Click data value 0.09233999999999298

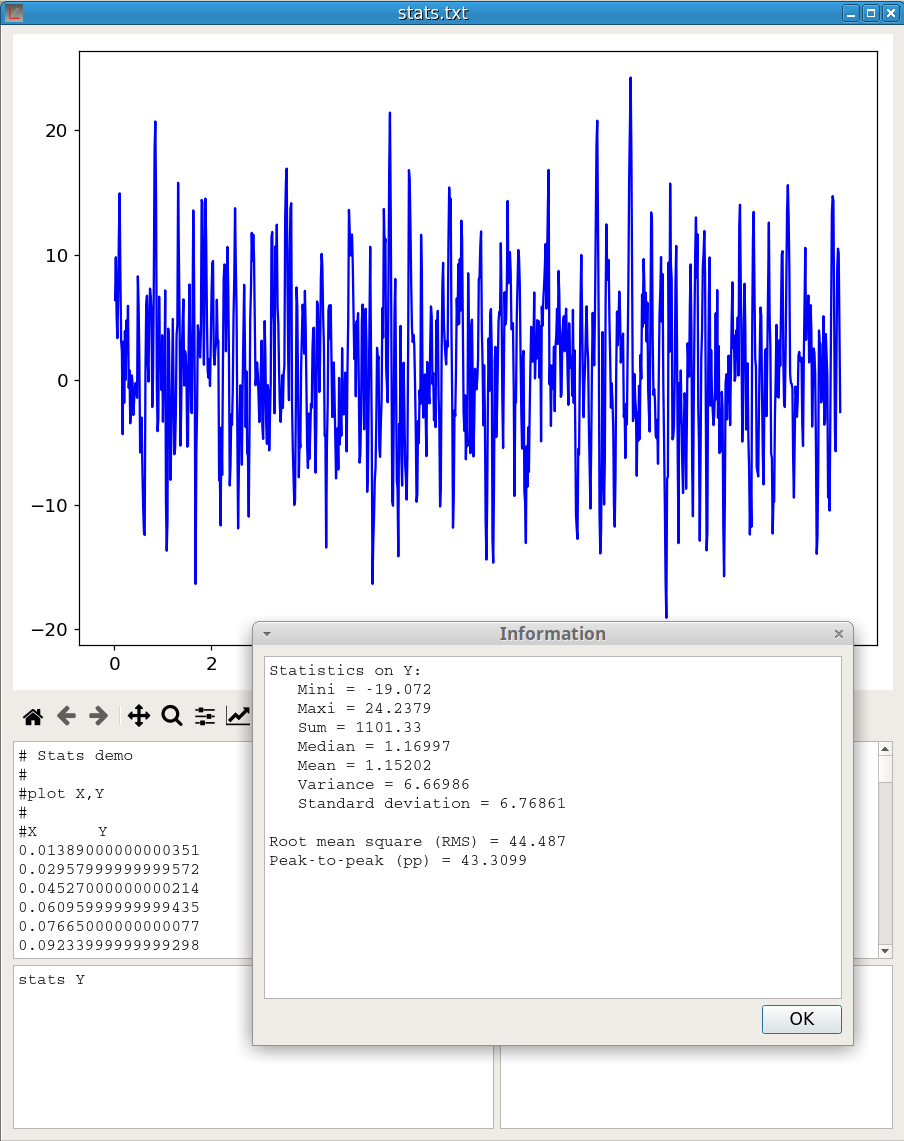(x=109, y=945)
